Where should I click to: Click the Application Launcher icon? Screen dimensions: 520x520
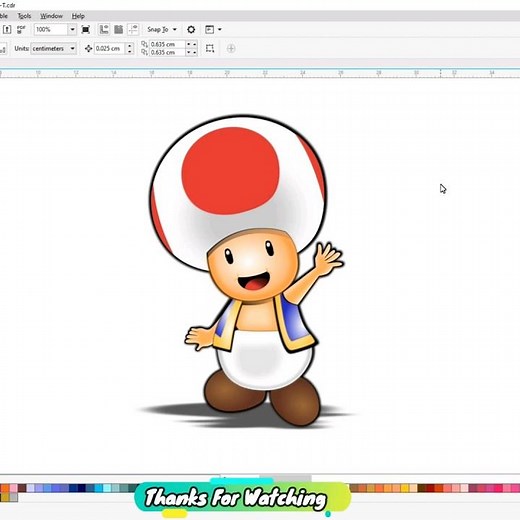209,29
